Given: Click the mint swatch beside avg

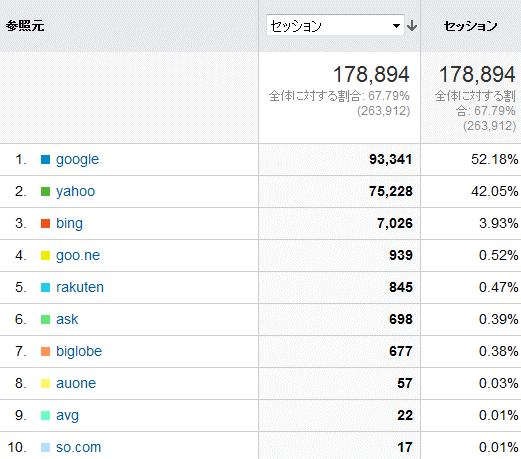Looking at the screenshot, I should (45, 415).
